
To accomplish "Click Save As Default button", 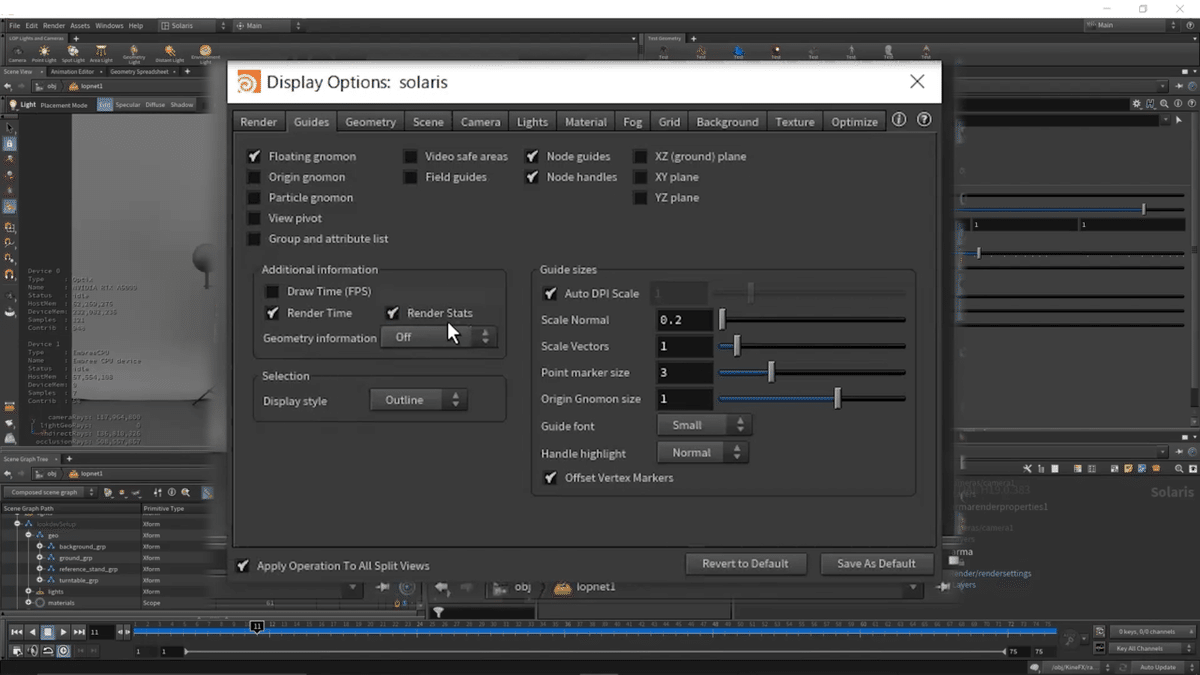I will [x=877, y=564].
